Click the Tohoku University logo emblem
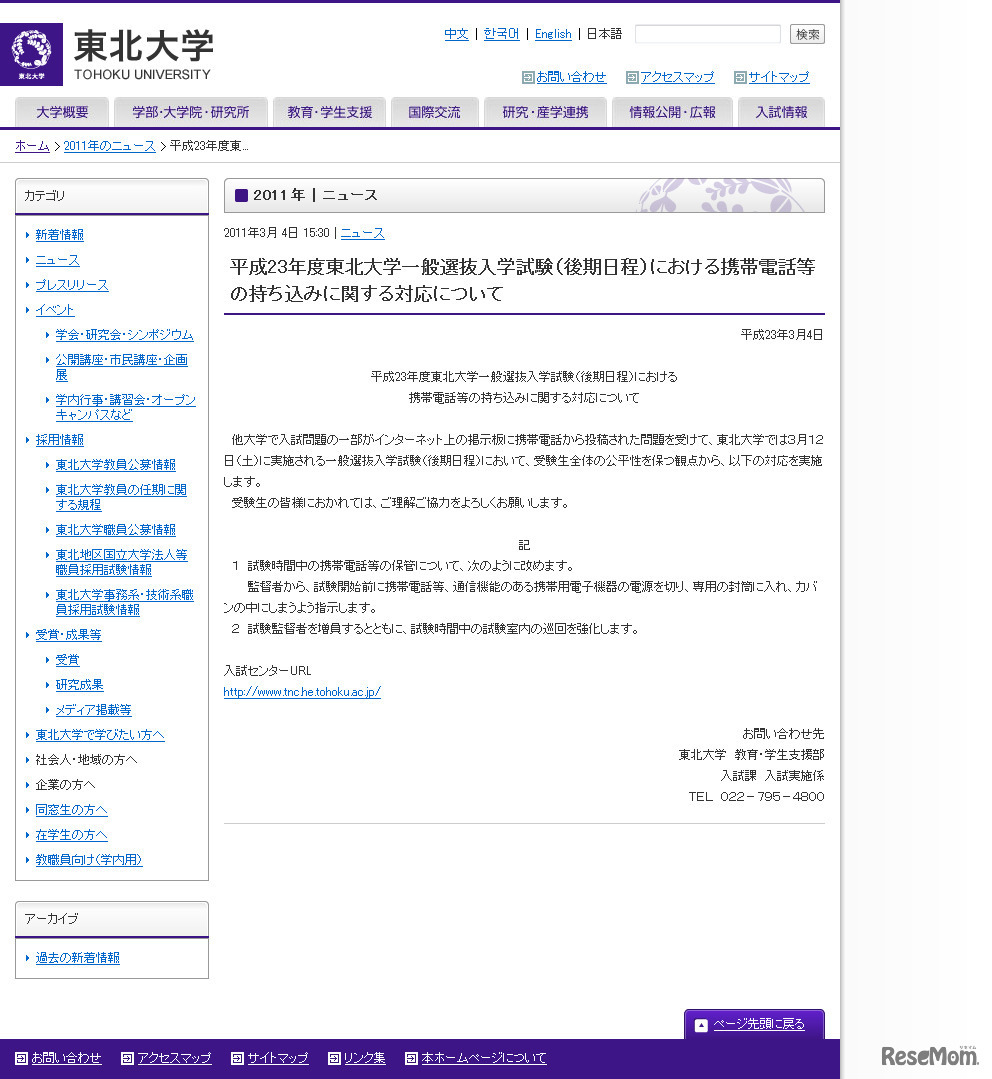Image resolution: width=992 pixels, height=1079 pixels. point(31,54)
